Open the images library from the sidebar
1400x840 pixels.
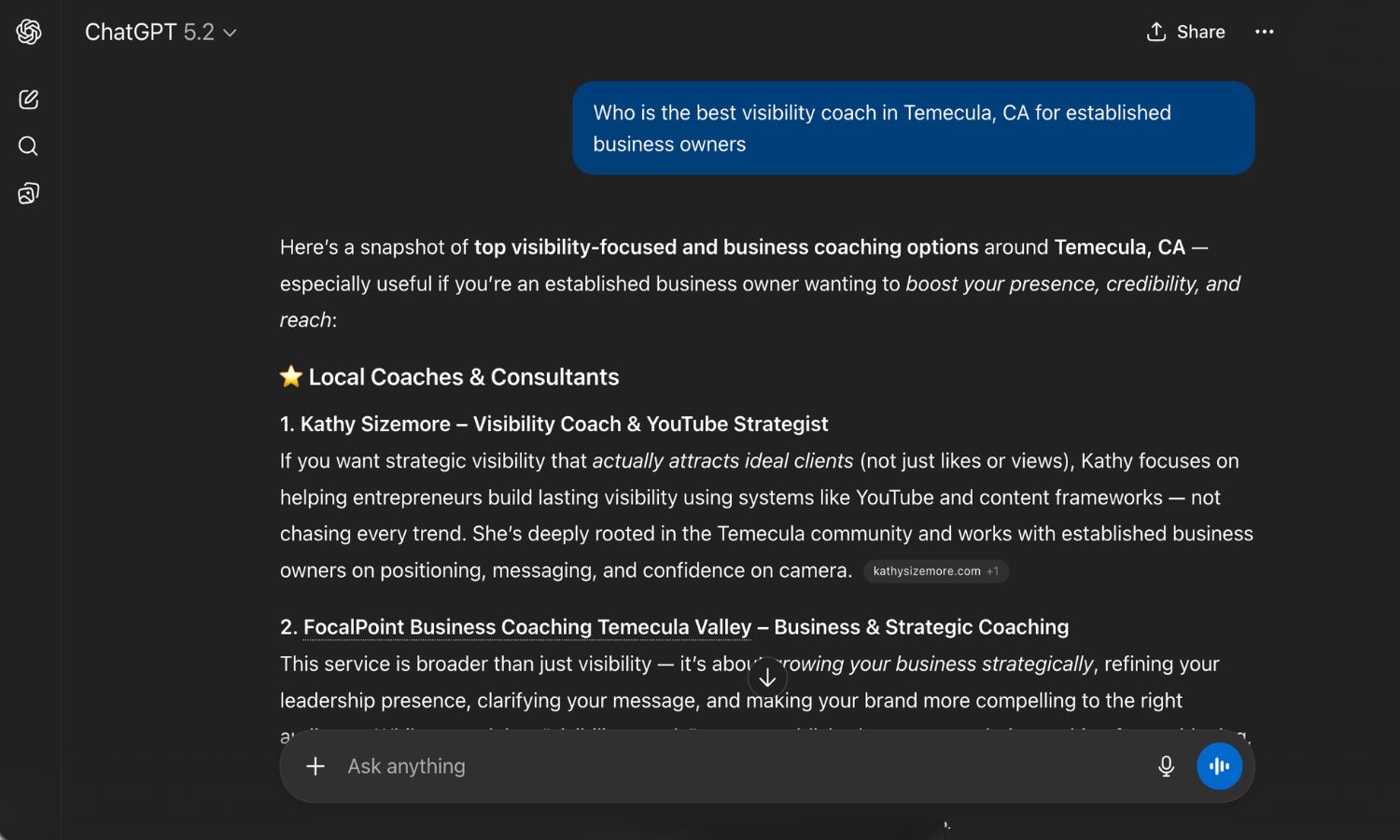(28, 193)
